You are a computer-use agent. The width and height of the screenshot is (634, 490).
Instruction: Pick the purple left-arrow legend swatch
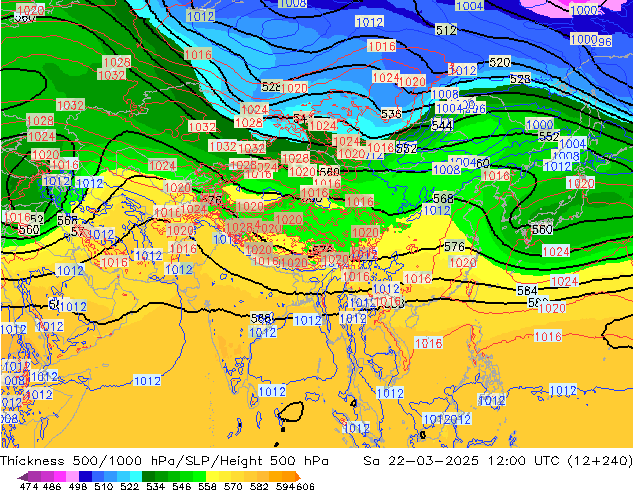click(x=22, y=477)
